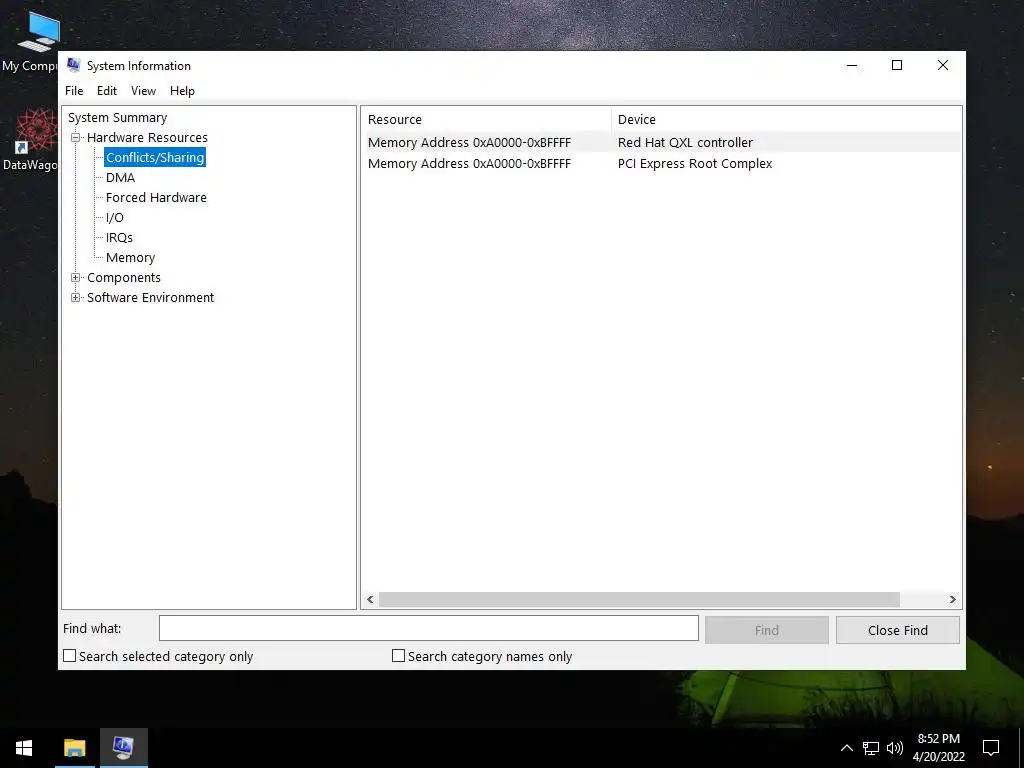Open the notification action center
This screenshot has width=1024, height=768.
(991, 748)
